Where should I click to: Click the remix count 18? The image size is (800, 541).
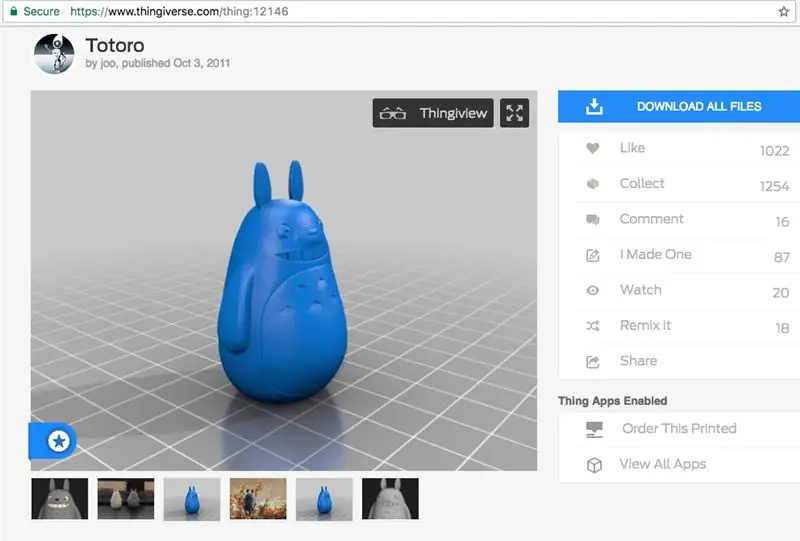tap(782, 328)
